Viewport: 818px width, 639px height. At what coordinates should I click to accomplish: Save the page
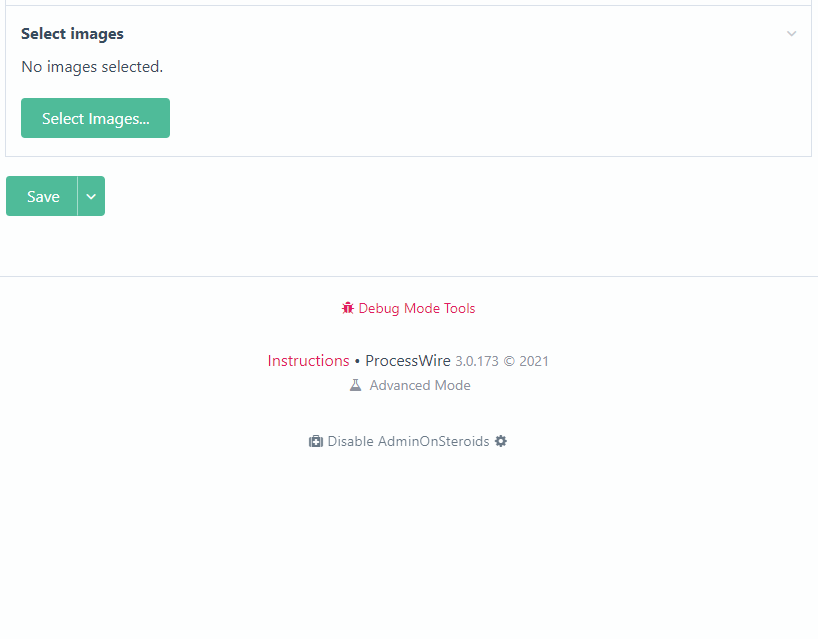click(42, 196)
